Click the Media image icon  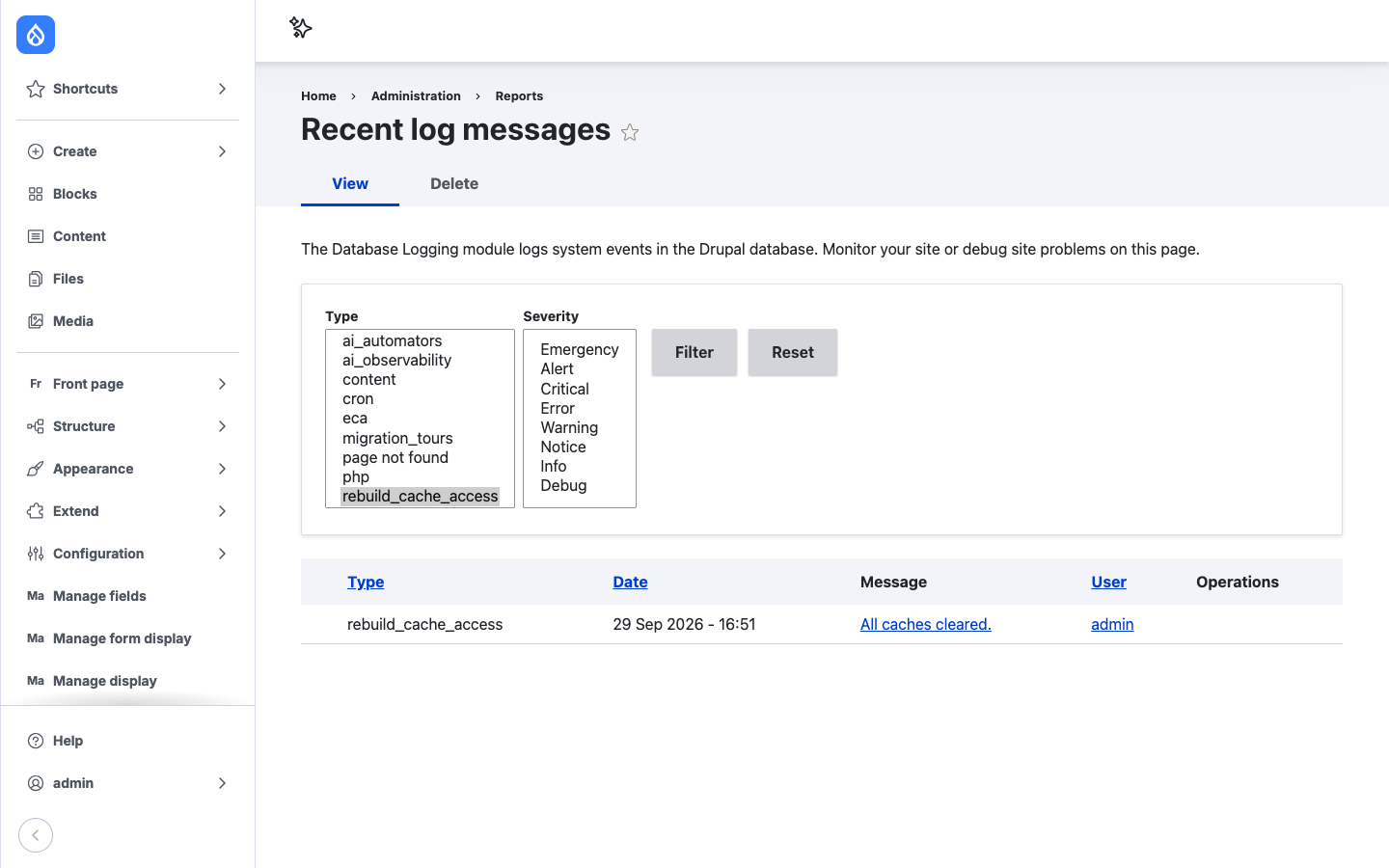[x=36, y=321]
